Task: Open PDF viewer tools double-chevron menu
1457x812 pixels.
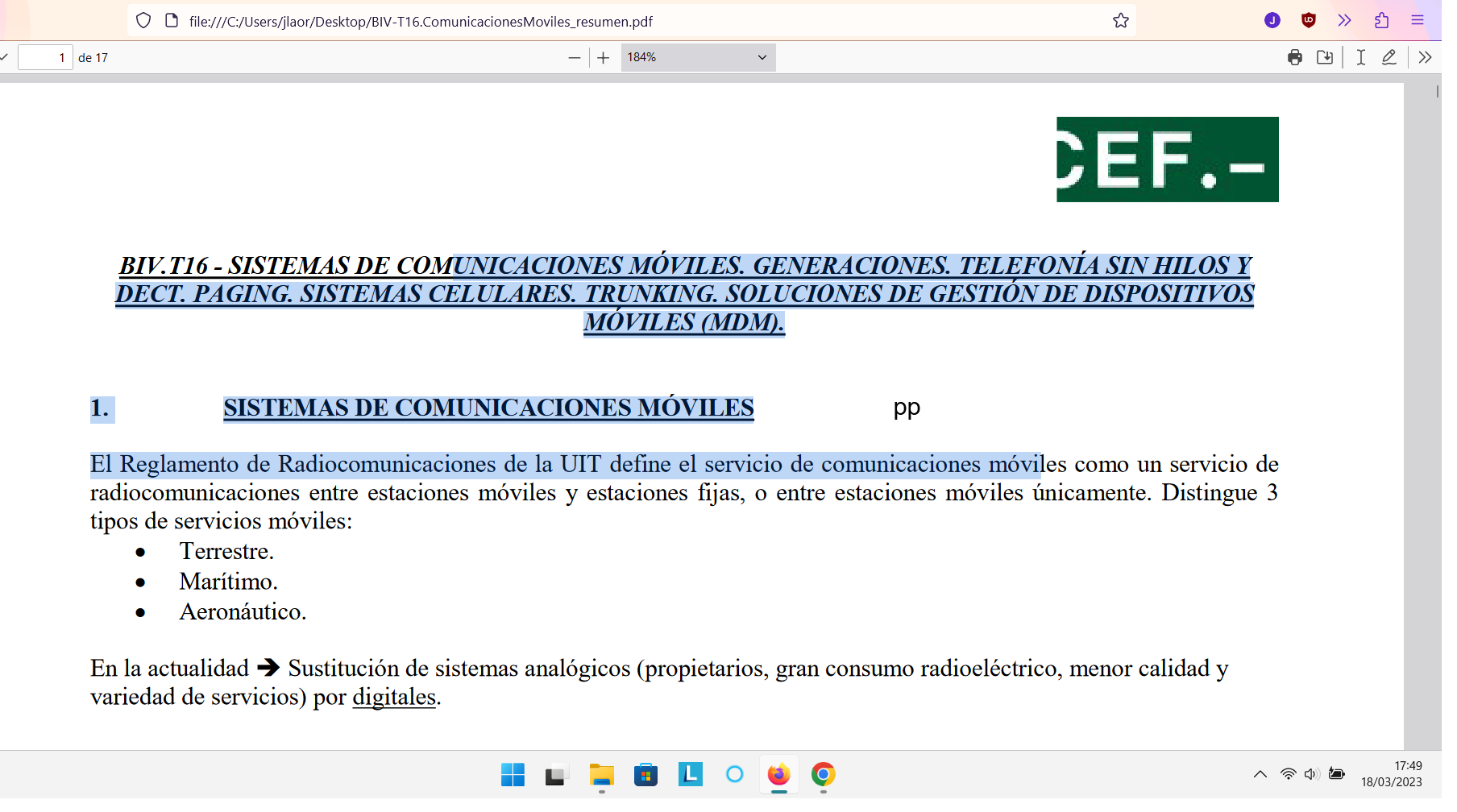Action: point(1425,57)
